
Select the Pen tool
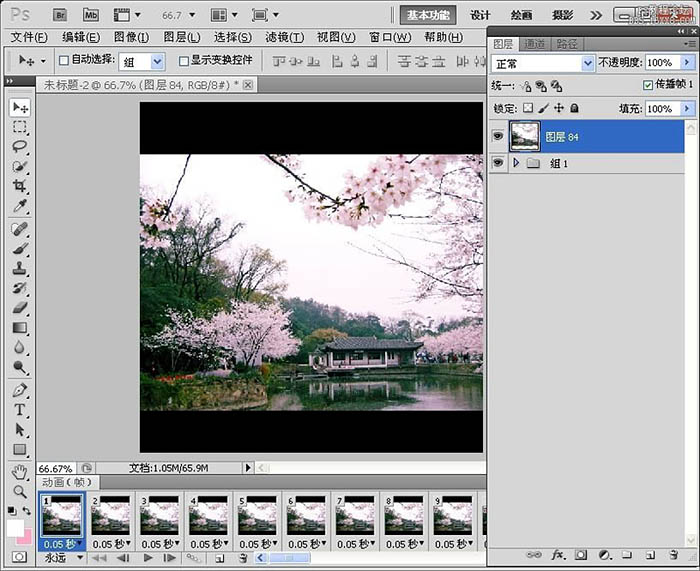click(x=19, y=390)
